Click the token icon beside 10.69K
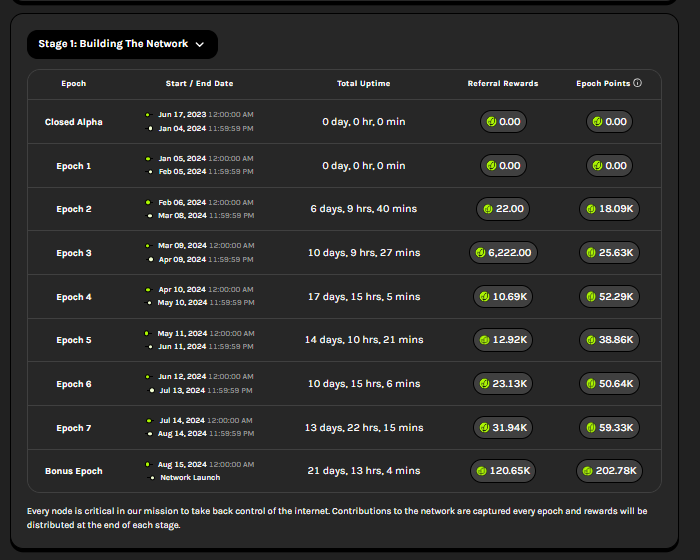The image size is (700, 560). coord(484,297)
